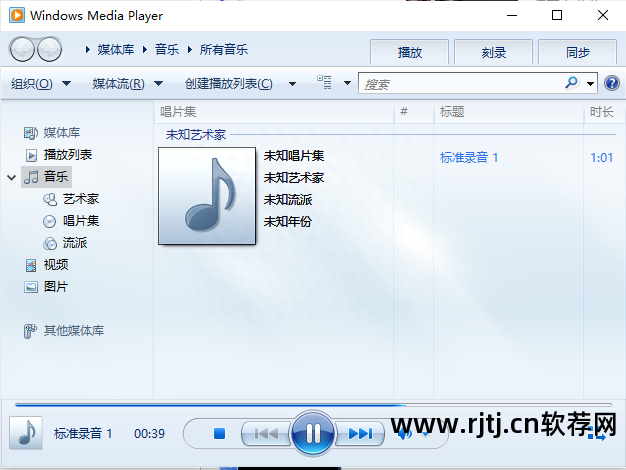Click the view options icon
The width and height of the screenshot is (626, 470).
[324, 82]
